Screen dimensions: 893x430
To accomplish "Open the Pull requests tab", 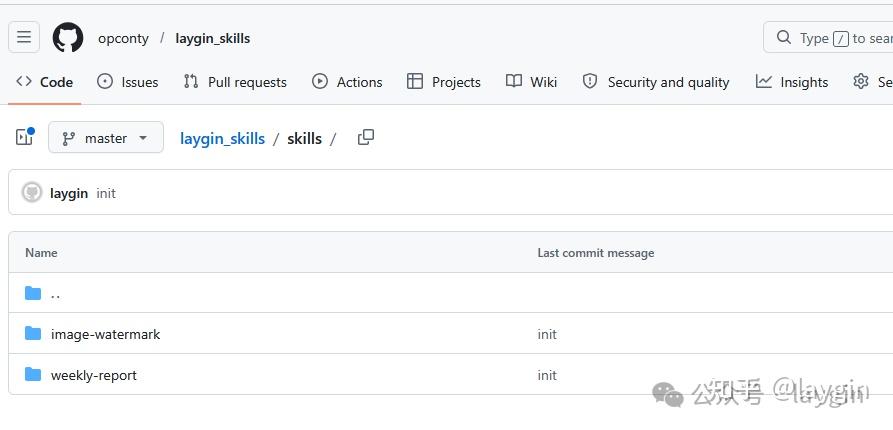I will 235,82.
